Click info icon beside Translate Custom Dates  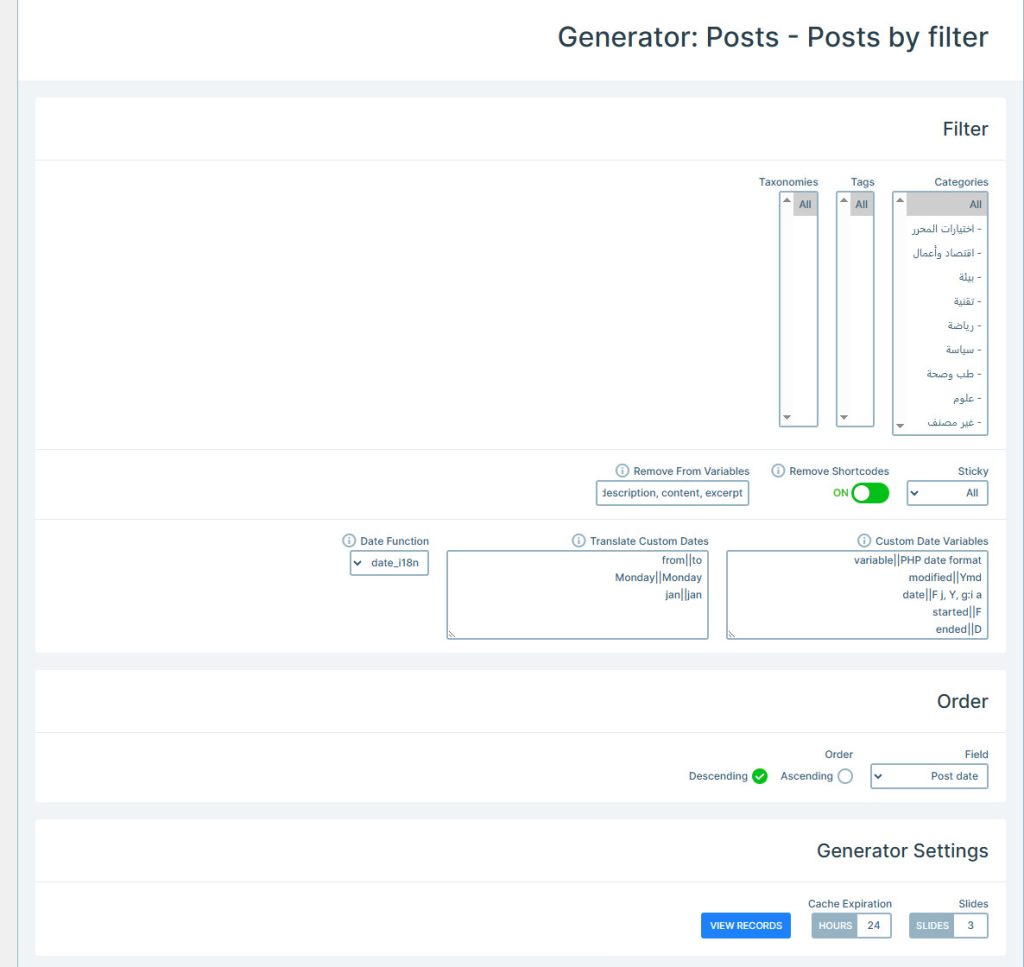579,541
